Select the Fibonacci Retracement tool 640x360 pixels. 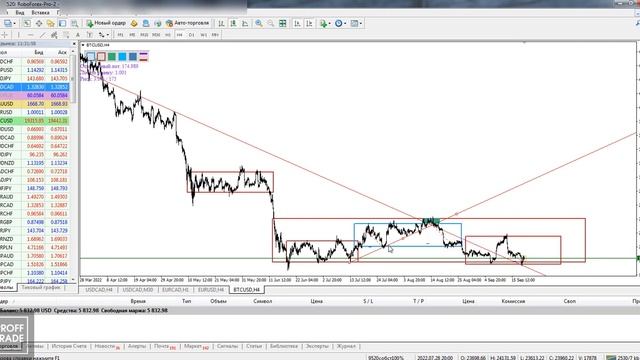[66, 35]
